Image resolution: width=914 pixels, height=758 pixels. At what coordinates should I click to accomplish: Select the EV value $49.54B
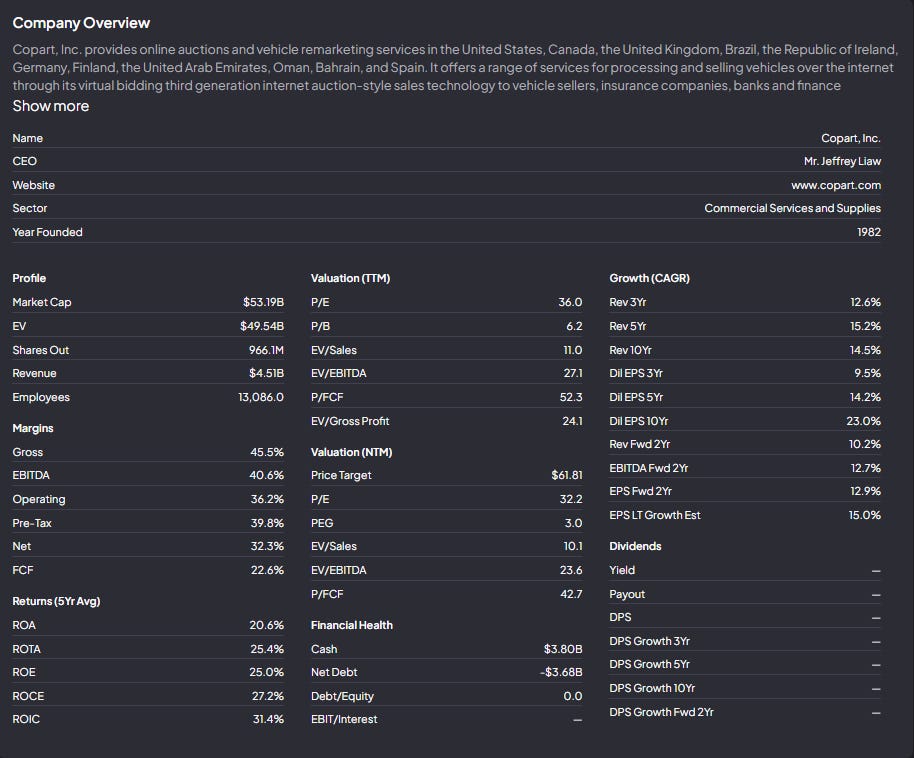[x=262, y=326]
